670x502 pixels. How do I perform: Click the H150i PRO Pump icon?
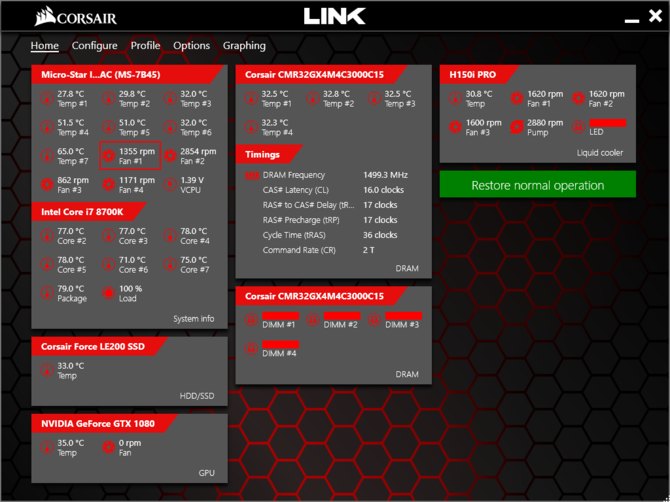[x=517, y=127]
